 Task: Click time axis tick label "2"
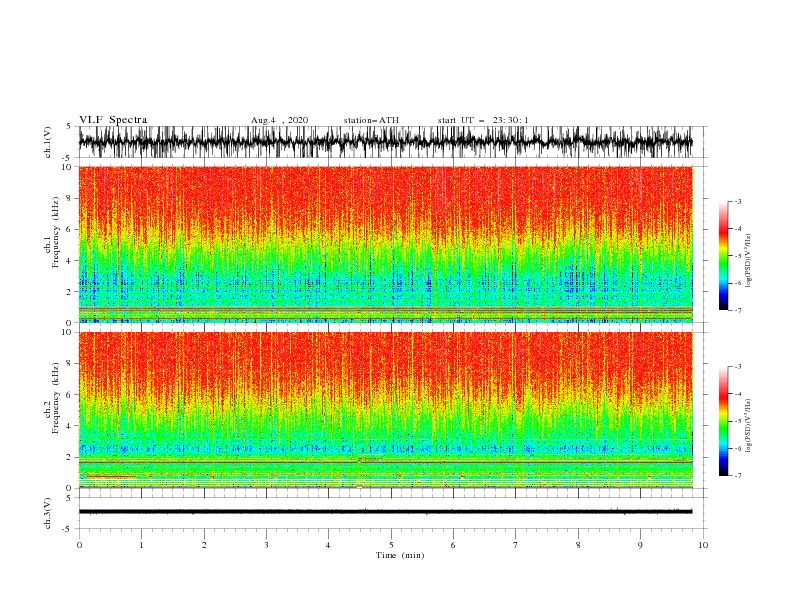[x=204, y=545]
